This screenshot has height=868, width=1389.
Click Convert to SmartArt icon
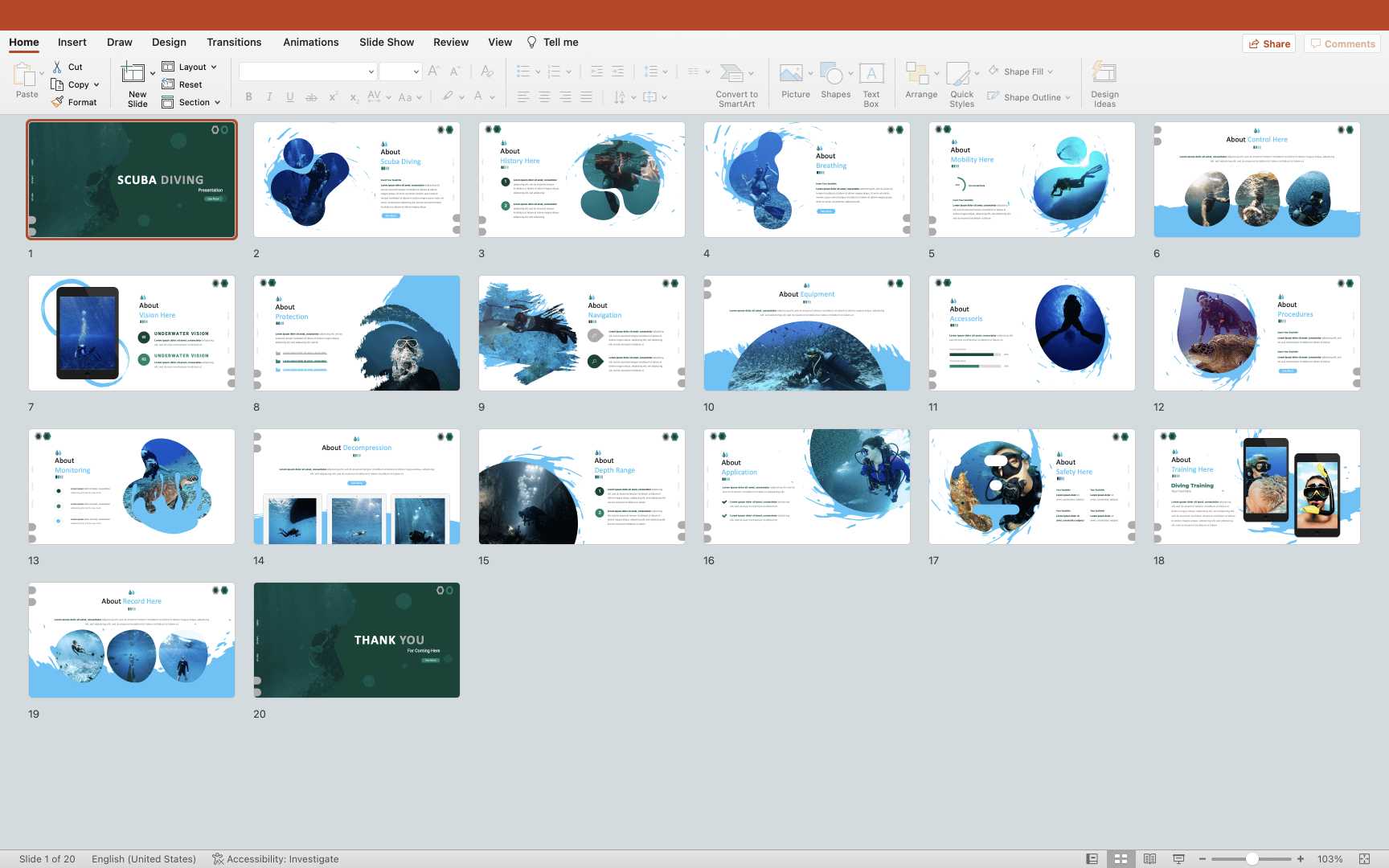(731, 74)
